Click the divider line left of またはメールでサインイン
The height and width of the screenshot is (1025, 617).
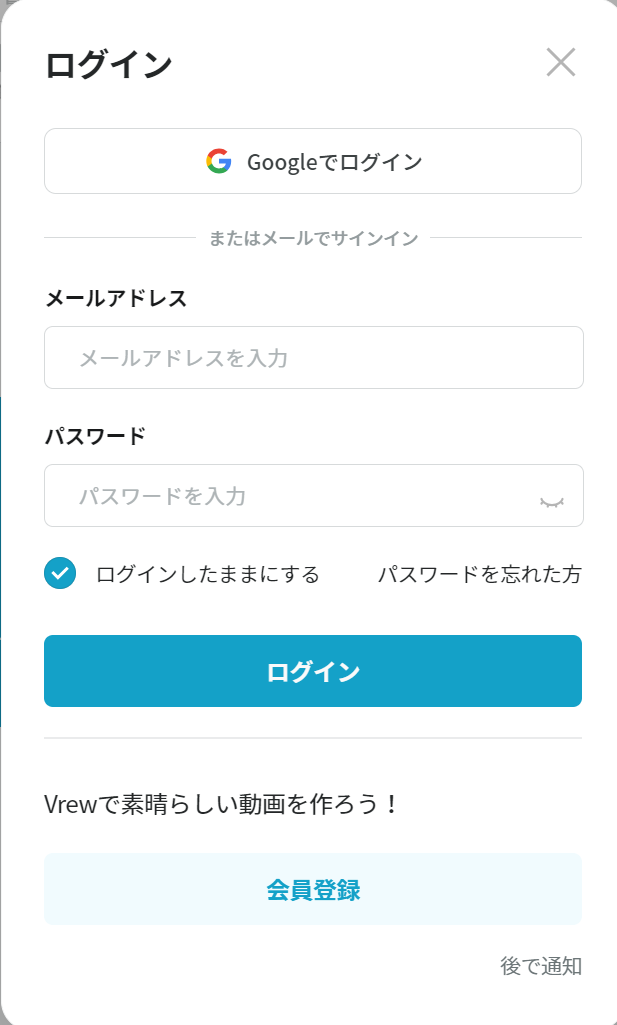(120, 238)
